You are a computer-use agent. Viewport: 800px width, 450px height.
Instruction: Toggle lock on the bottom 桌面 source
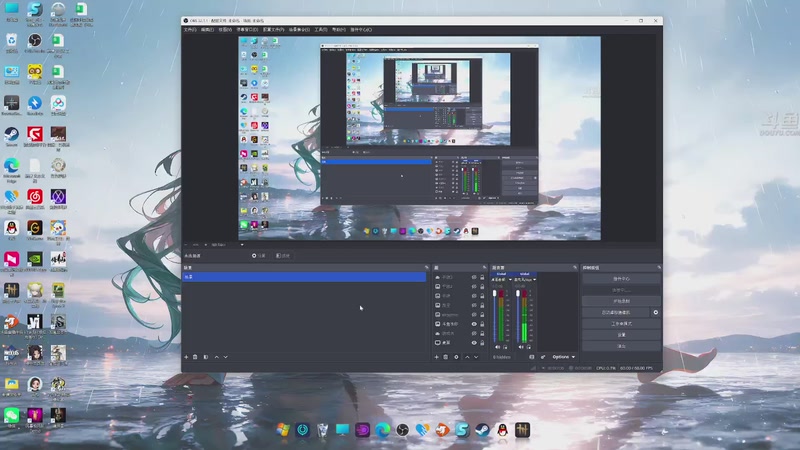coord(482,343)
